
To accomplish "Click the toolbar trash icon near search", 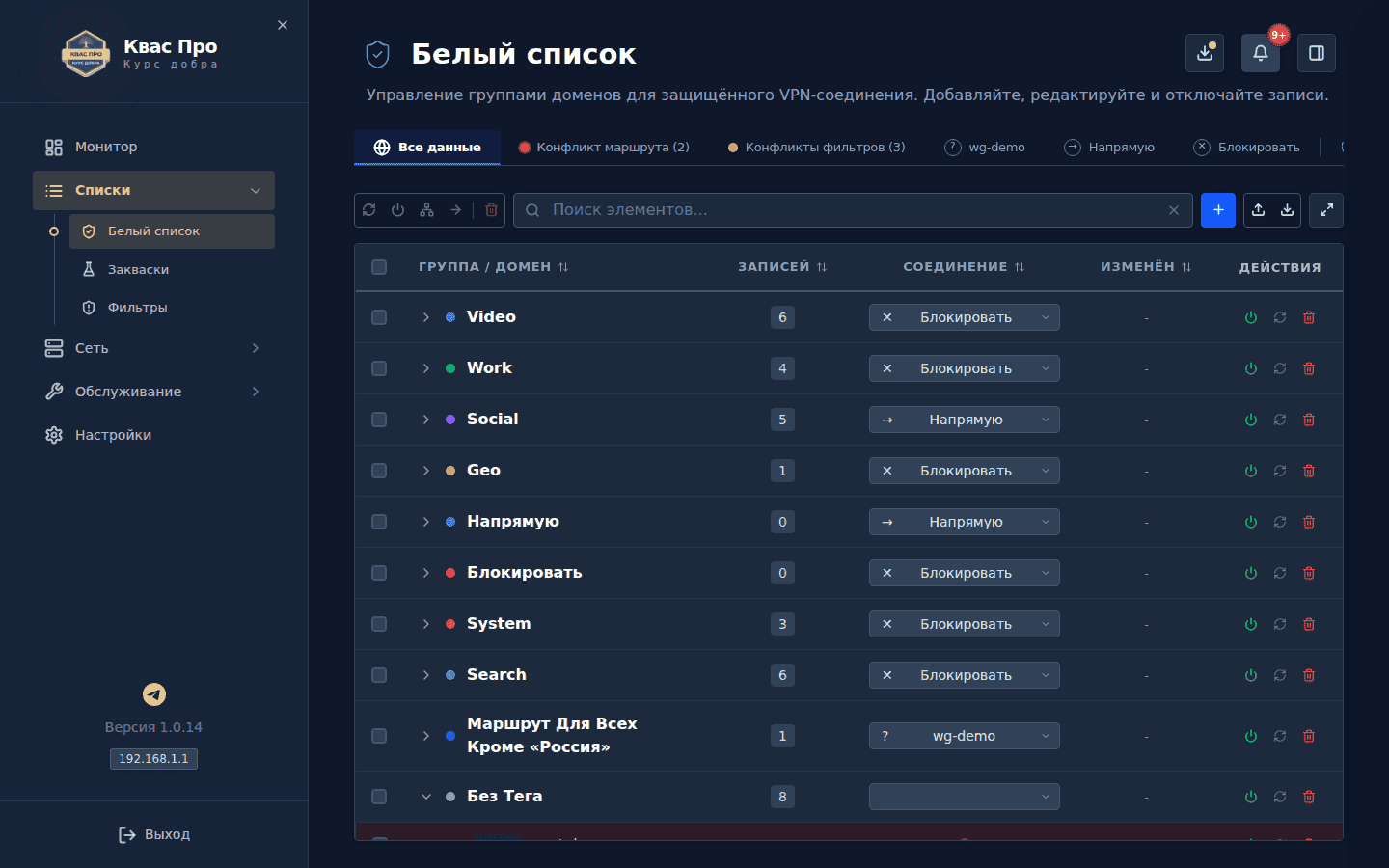I will [492, 210].
